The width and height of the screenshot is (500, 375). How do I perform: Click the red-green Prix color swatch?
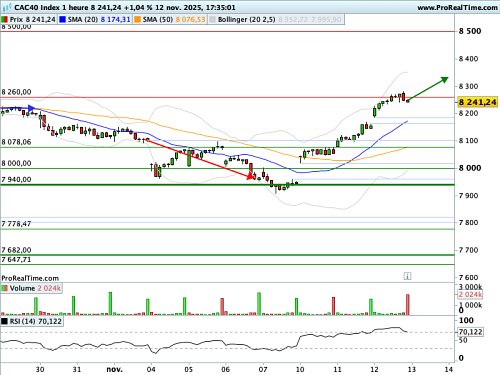pos(5,20)
